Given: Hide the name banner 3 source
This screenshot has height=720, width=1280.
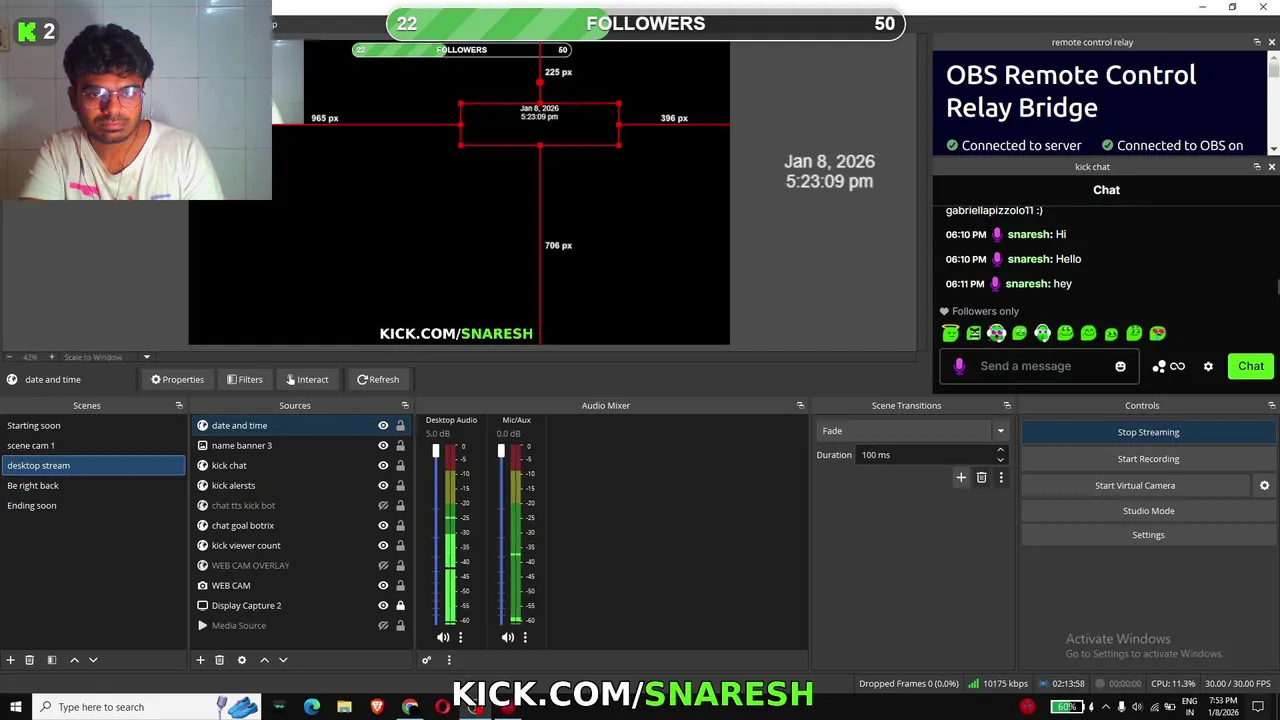Looking at the screenshot, I should 383,445.
